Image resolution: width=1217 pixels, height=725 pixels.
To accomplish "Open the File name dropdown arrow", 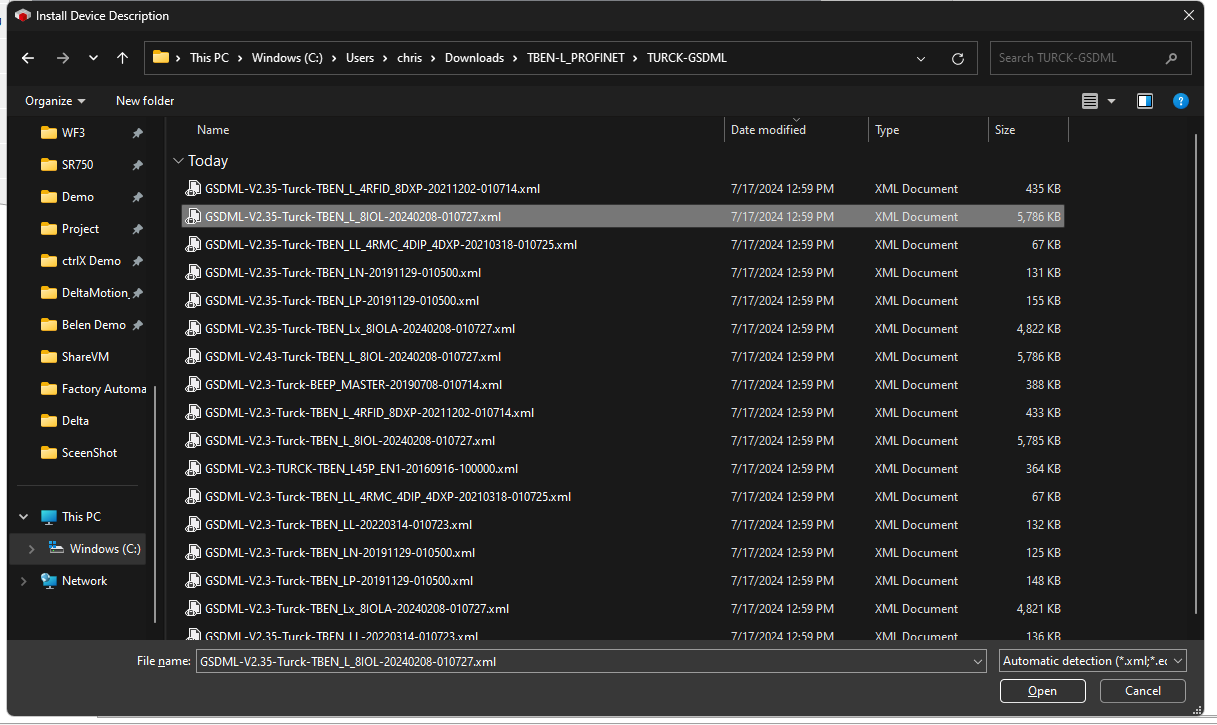I will point(978,661).
